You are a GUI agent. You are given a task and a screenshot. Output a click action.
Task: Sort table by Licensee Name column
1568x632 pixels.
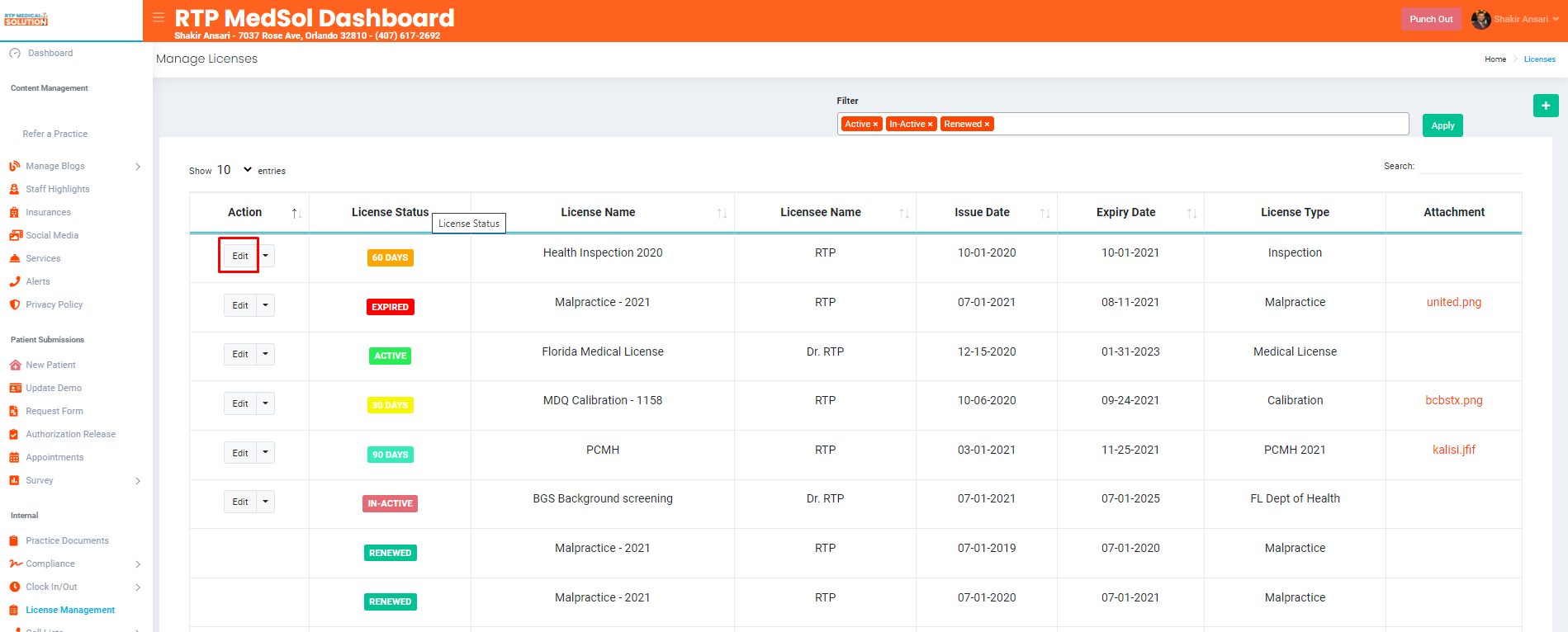click(825, 212)
